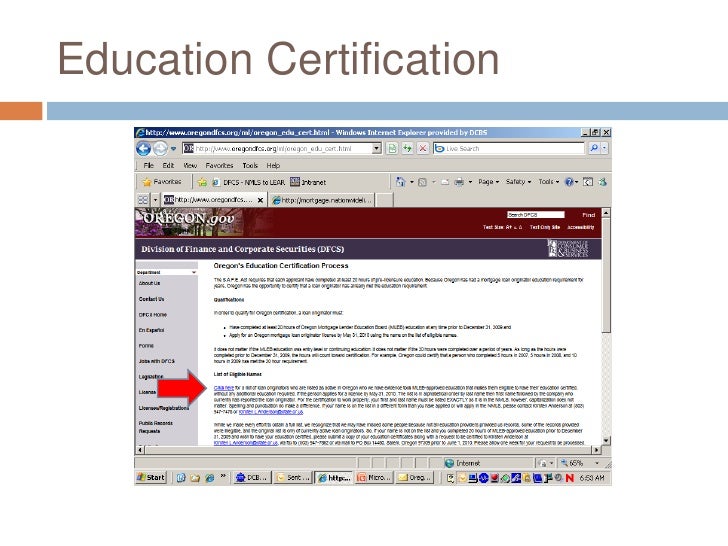The image size is (728, 546).
Task: Click the Home icon in command bar
Action: point(400,182)
